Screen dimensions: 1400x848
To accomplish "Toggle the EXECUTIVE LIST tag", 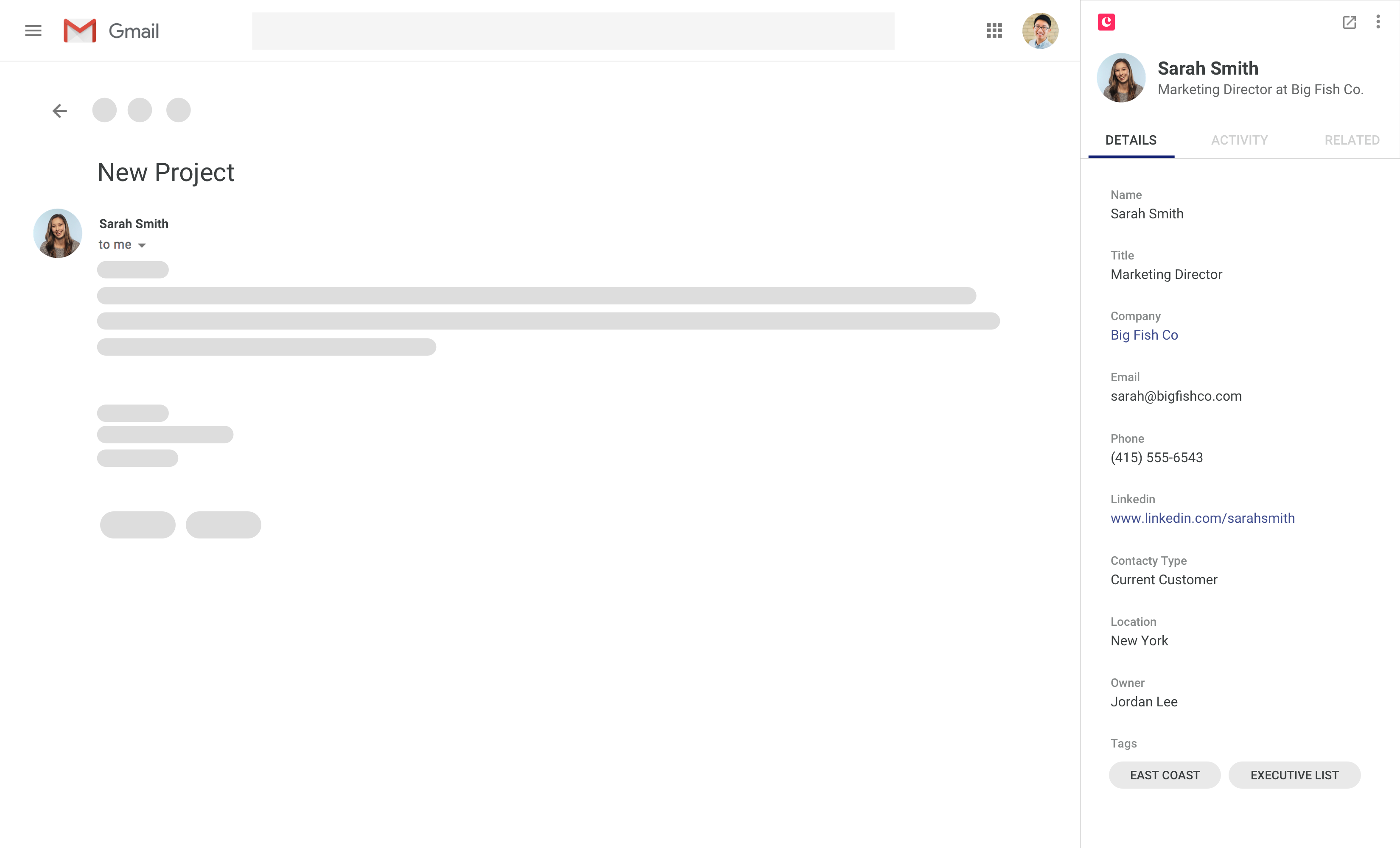I will click(x=1294, y=774).
